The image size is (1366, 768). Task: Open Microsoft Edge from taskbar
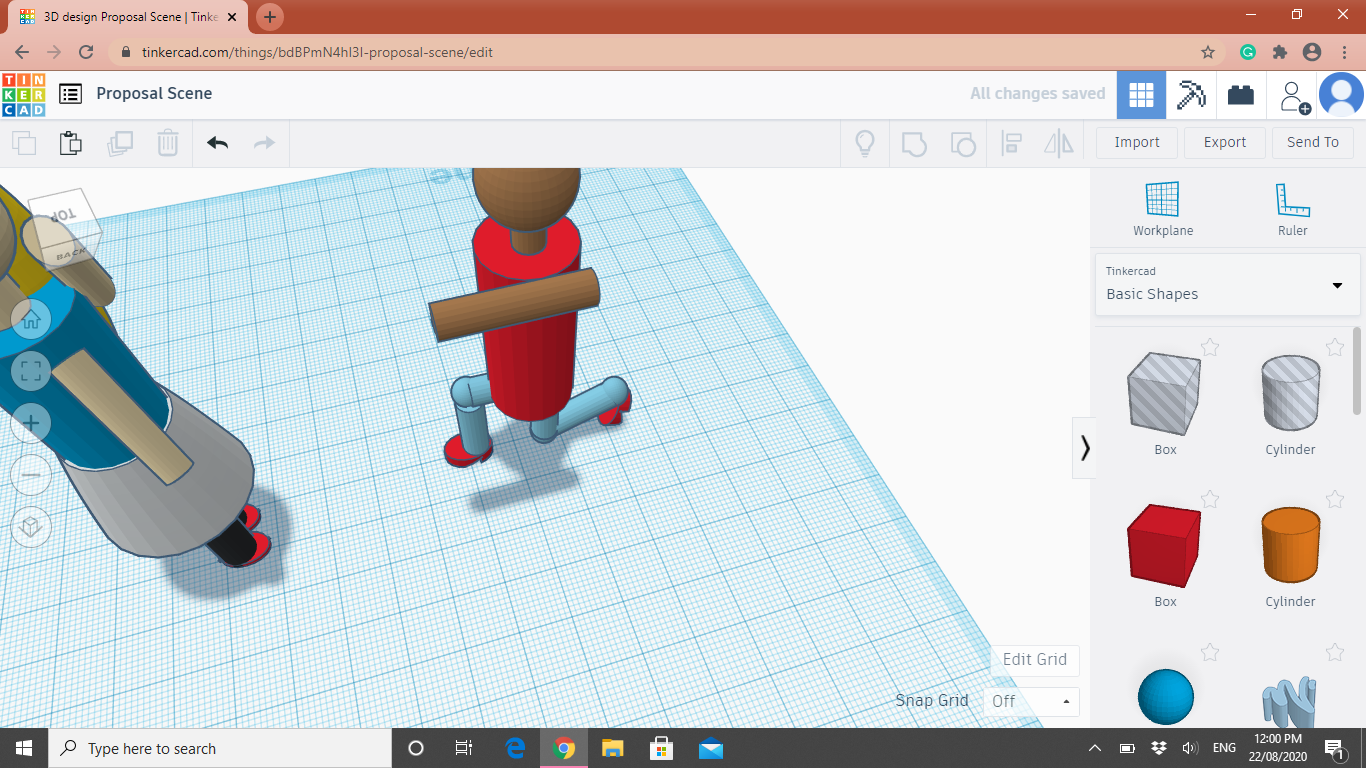516,748
